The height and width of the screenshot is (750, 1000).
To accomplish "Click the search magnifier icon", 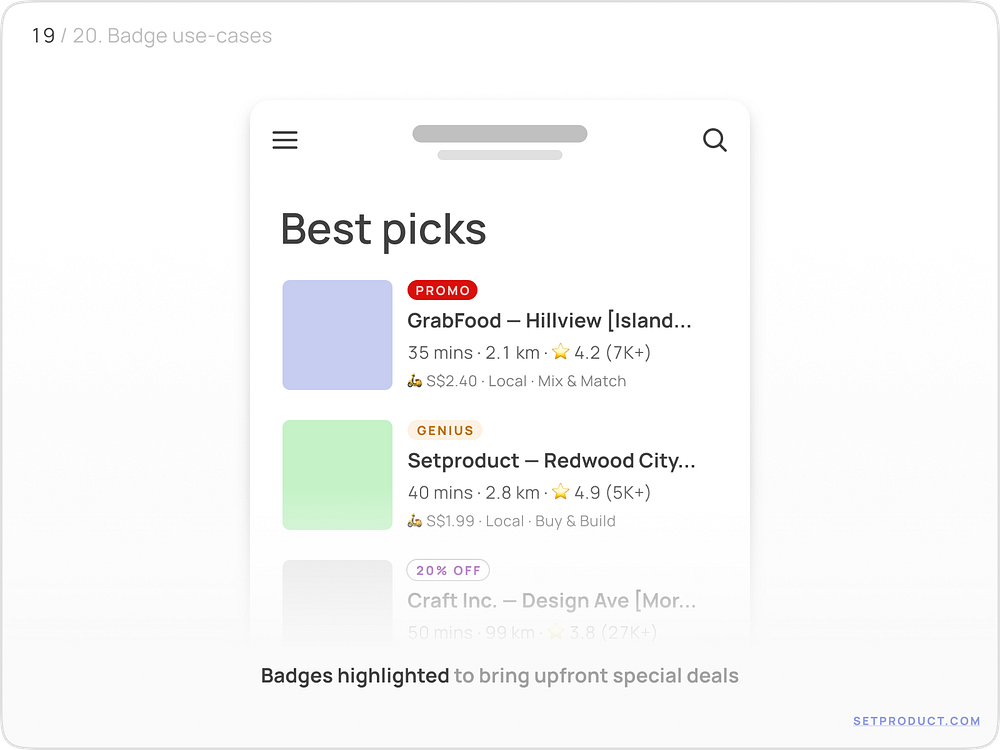I will (715, 140).
